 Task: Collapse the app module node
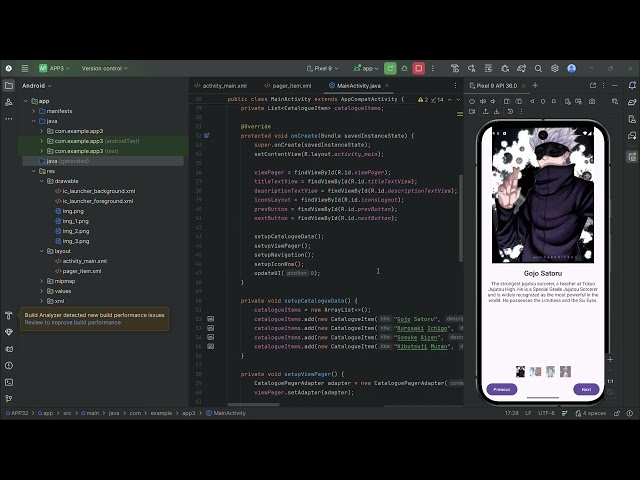(x=26, y=101)
